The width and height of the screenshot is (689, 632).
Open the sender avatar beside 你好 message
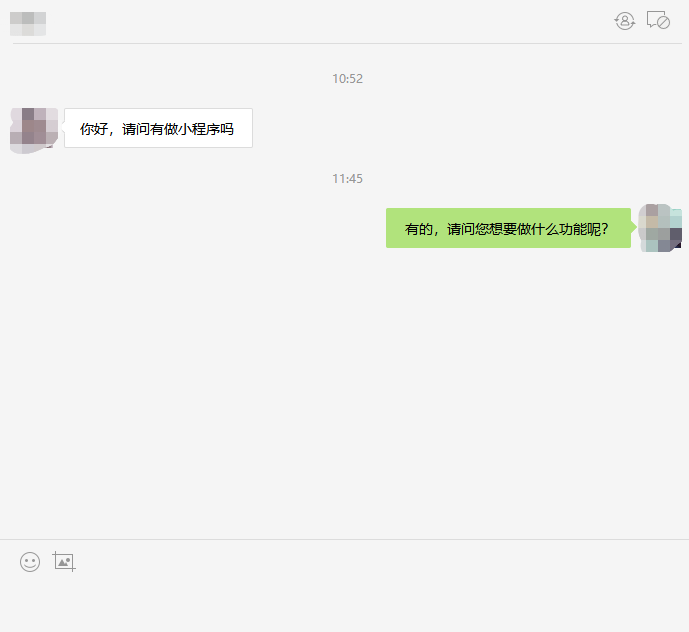point(34,131)
